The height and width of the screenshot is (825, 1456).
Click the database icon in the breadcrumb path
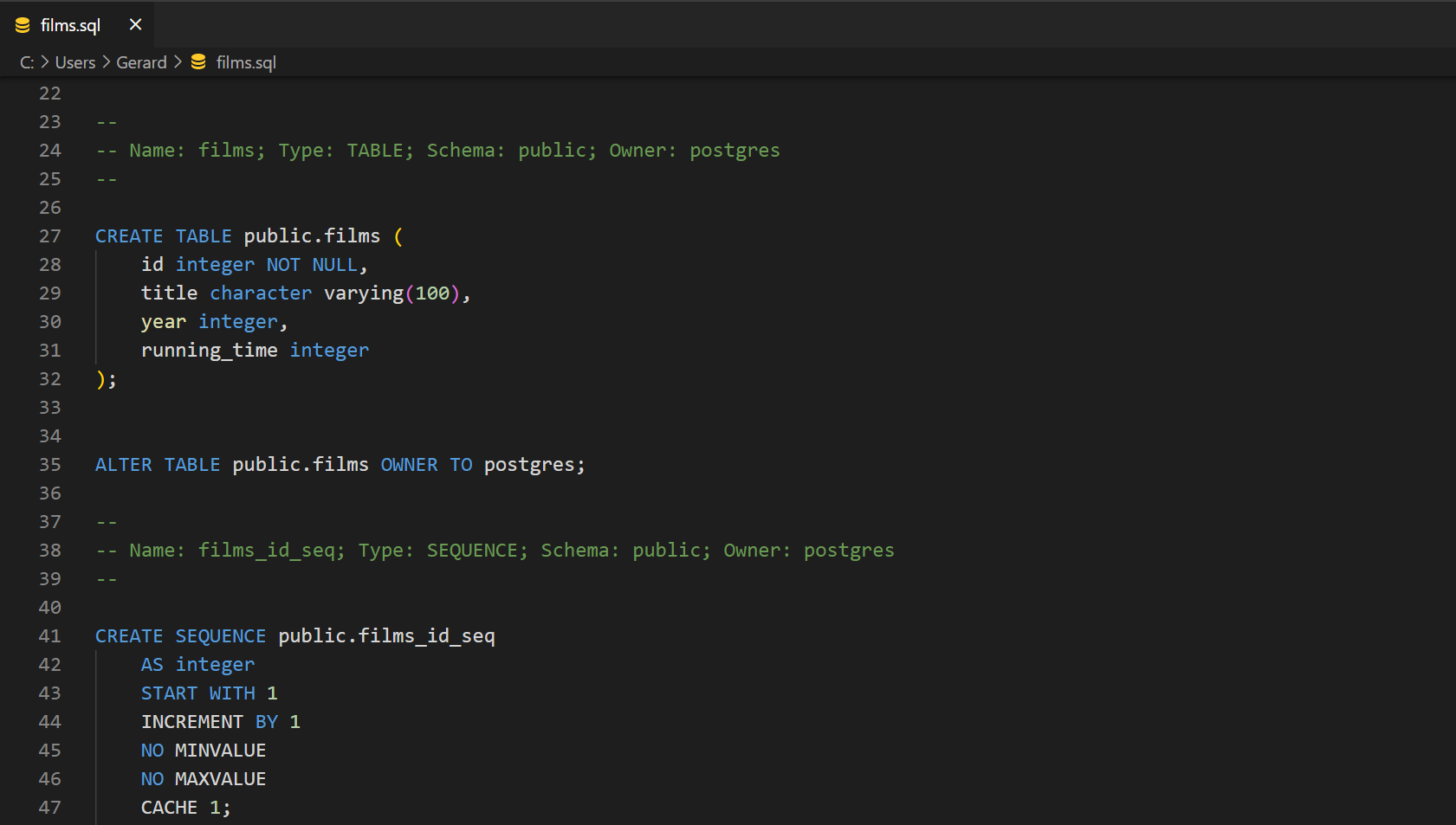click(x=198, y=62)
